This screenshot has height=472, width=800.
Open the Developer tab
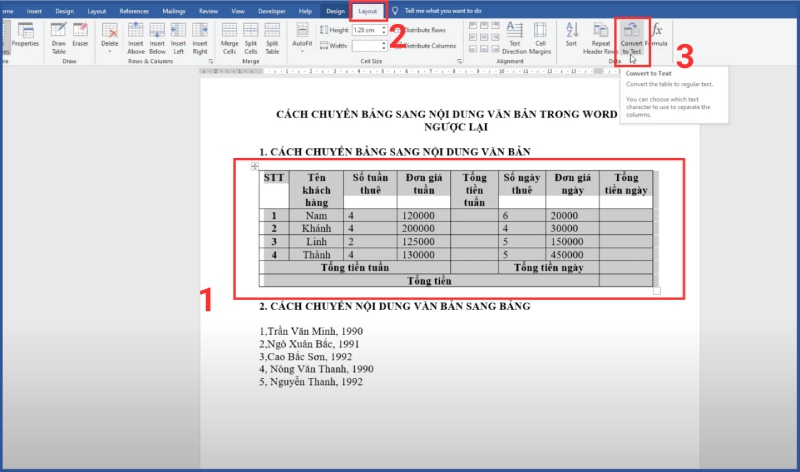click(271, 11)
